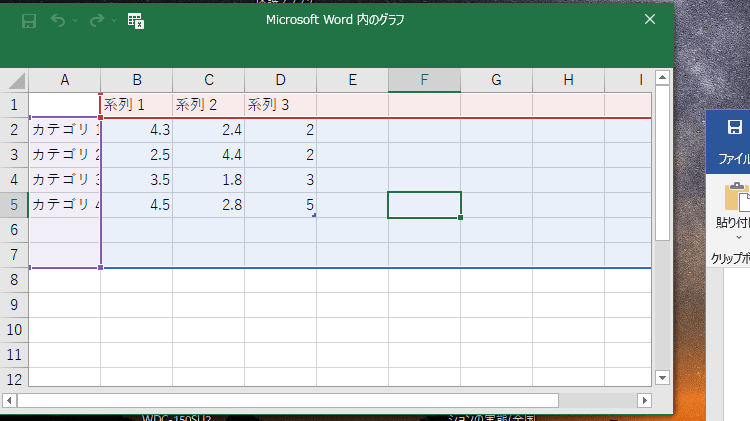This screenshot has height=421, width=750.
Task: Select column E header
Action: (353, 80)
